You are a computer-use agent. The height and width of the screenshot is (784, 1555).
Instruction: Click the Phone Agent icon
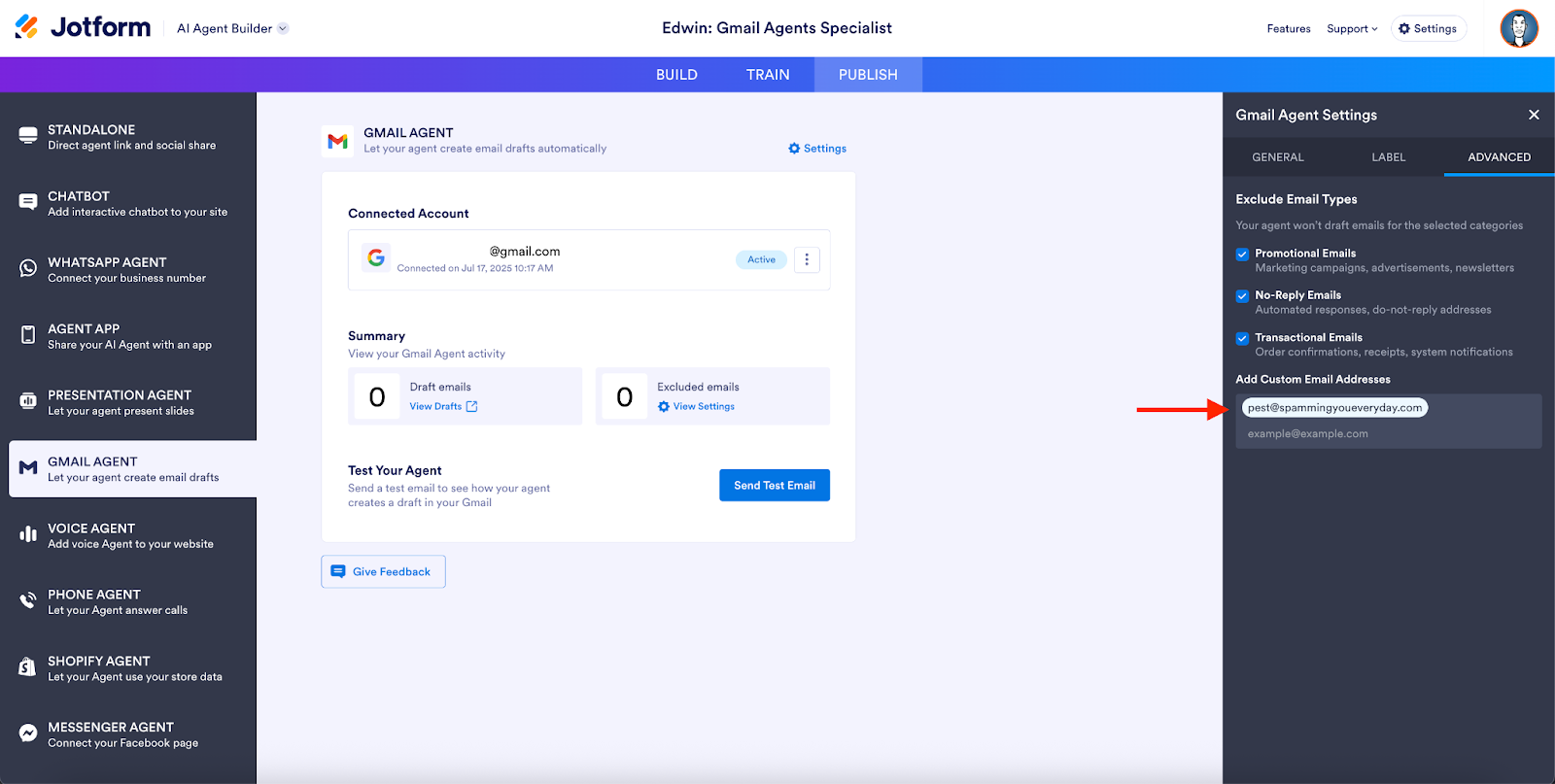click(28, 601)
